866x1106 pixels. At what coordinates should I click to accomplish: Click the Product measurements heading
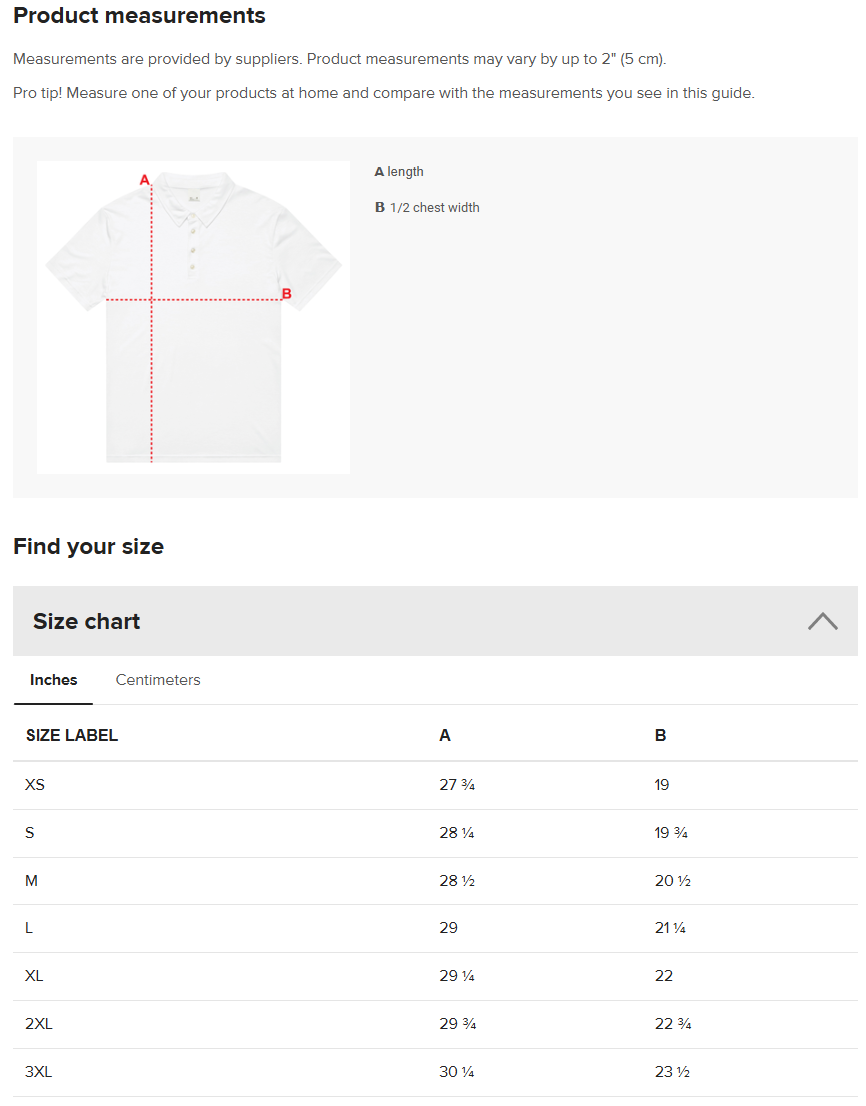point(139,16)
